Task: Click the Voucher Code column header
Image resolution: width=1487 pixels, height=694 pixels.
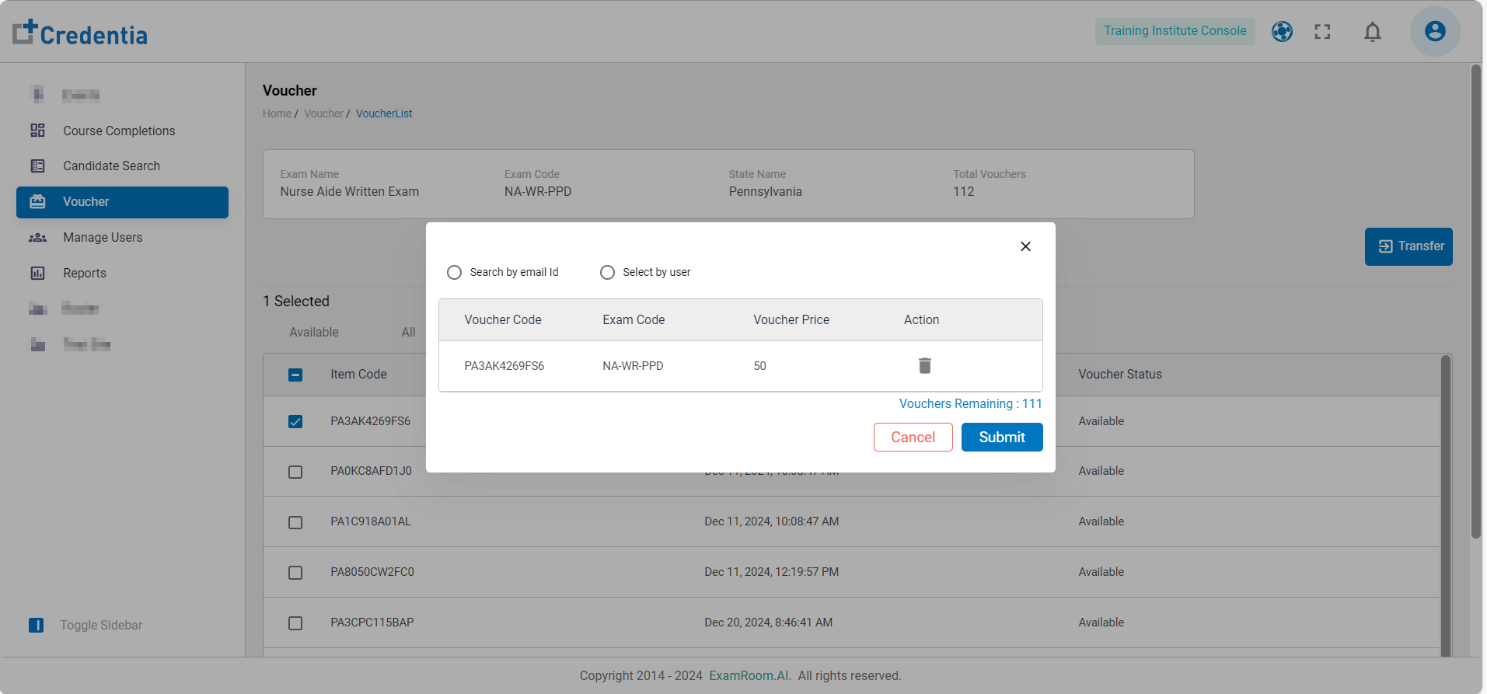Action: 503,320
